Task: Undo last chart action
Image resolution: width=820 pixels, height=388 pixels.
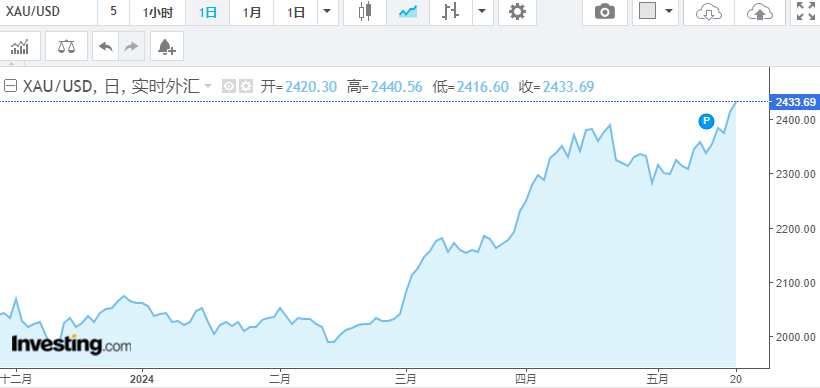Action: coord(106,47)
